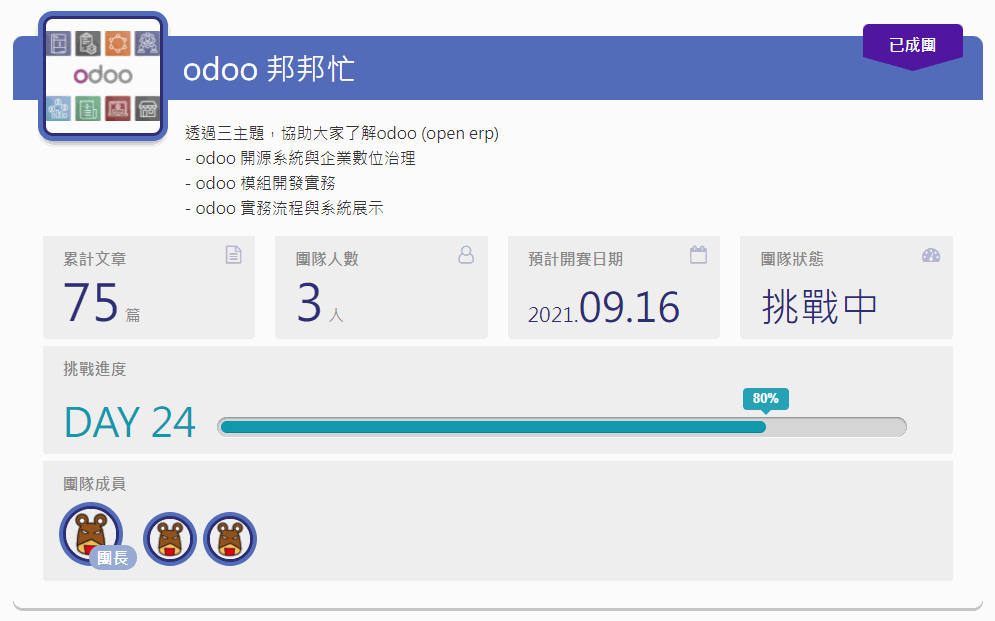This screenshot has height=621, width=995.
Task: Click the robot module icon in logo grid
Action: coord(146,43)
